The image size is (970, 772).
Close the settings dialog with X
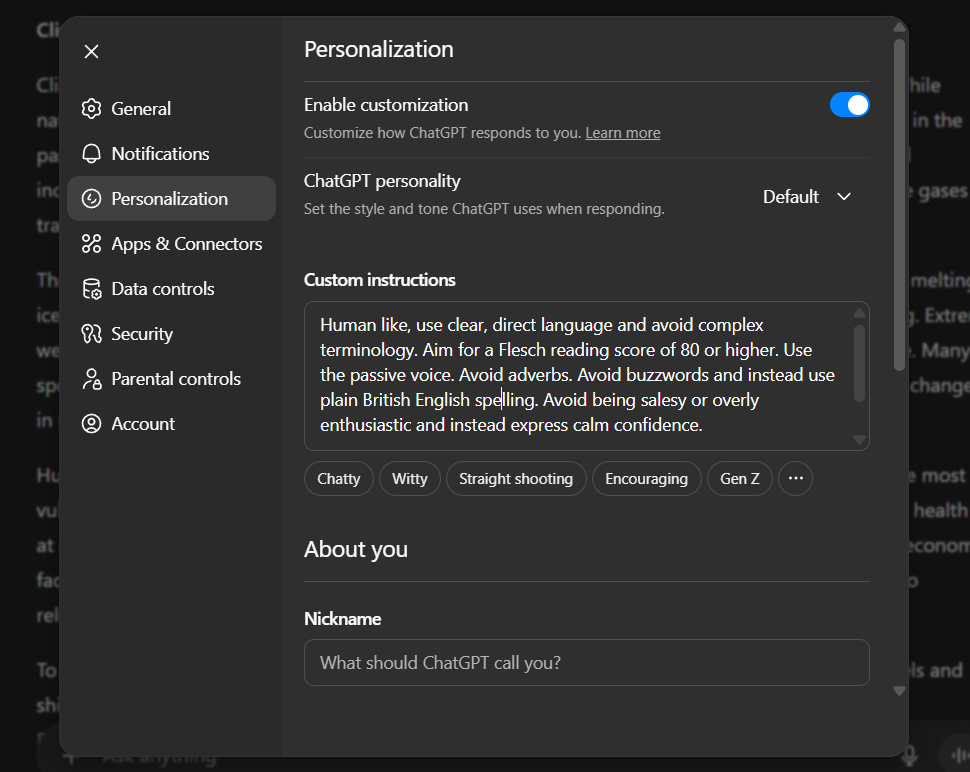point(91,52)
